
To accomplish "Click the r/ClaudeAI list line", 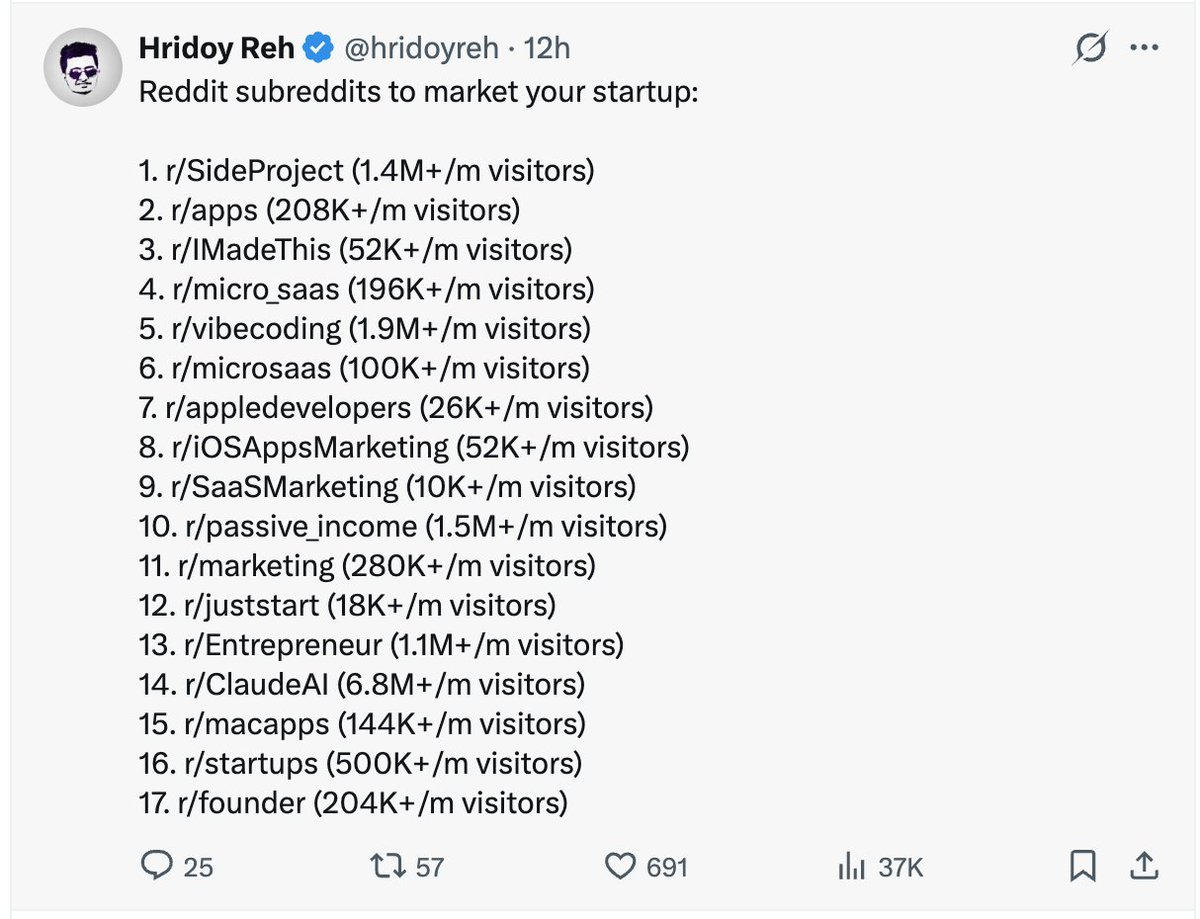I will 362,684.
